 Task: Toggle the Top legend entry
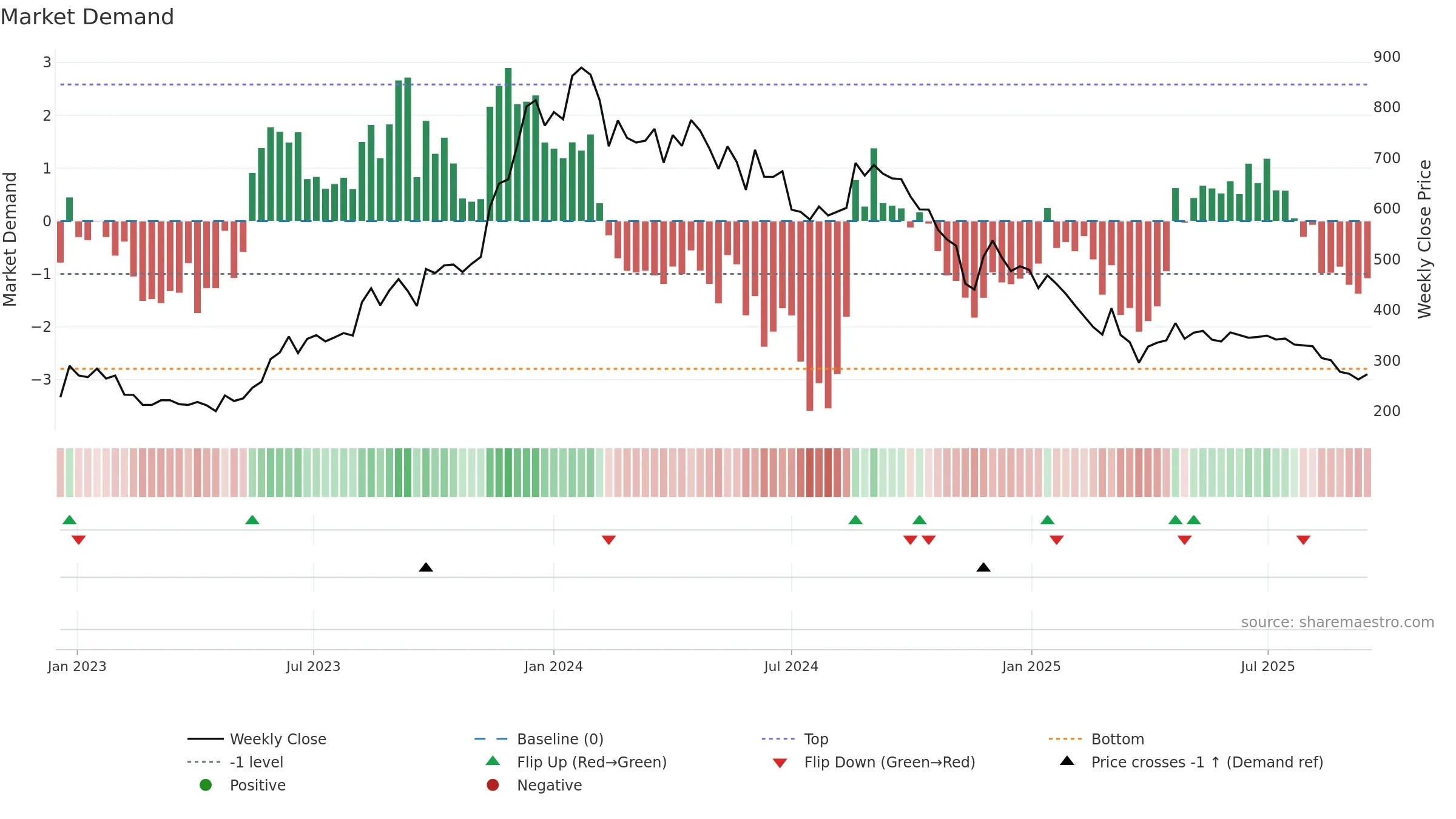(795, 739)
